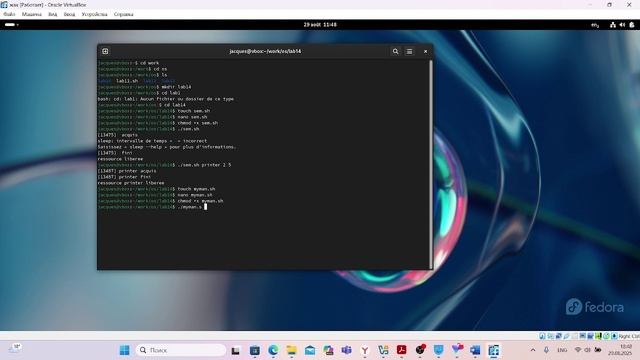Open the Устройства menu
Image resolution: width=640 pixels, height=360 pixels.
(x=94, y=14)
